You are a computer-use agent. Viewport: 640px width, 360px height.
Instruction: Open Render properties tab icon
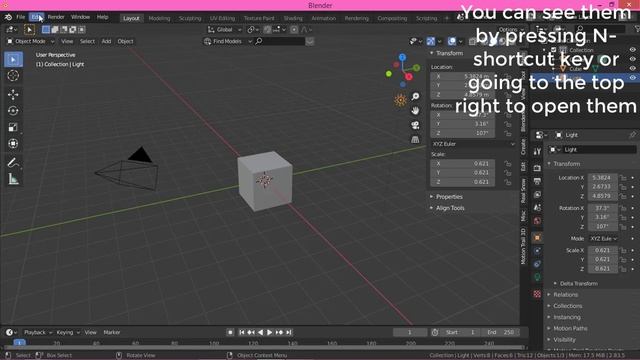[537, 168]
